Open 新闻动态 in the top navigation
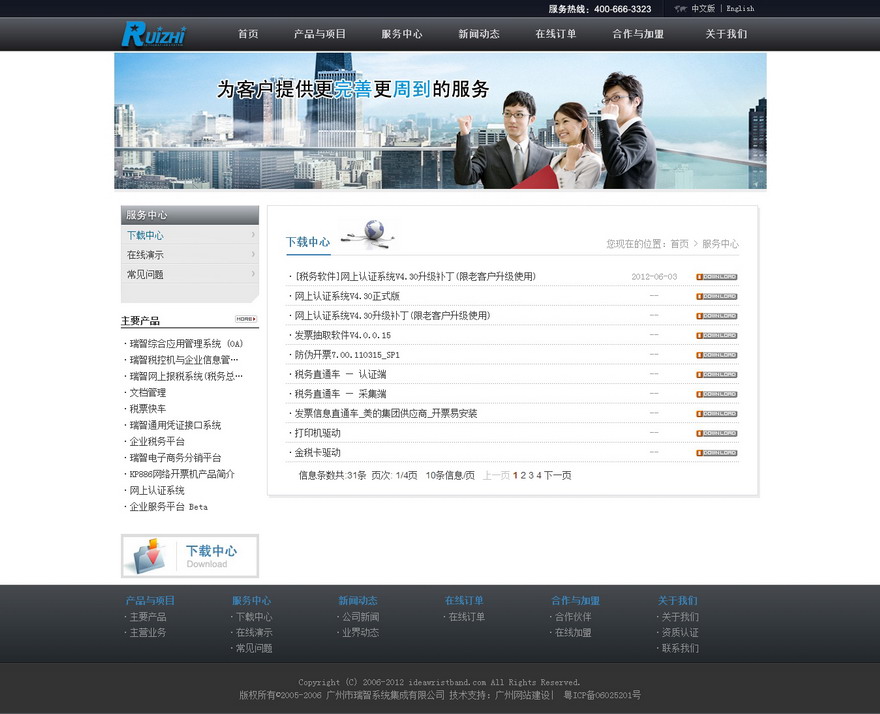This screenshot has height=714, width=880. point(479,34)
